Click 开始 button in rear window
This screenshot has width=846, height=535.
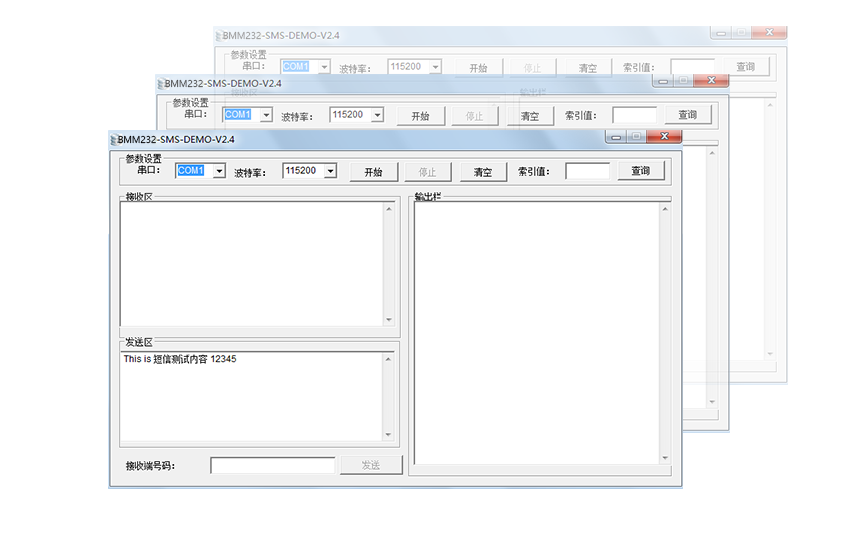tap(479, 68)
